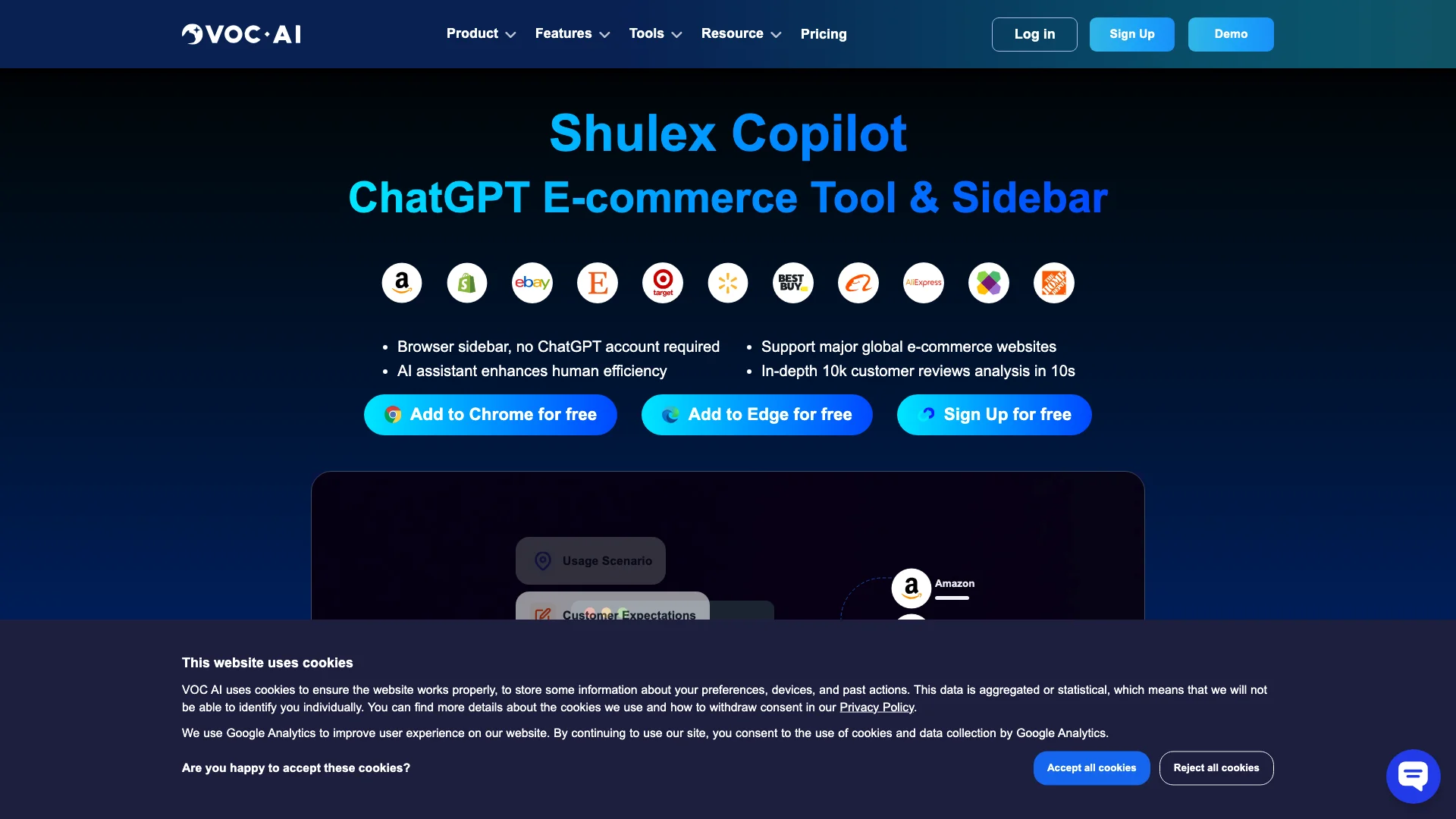Click Add to Chrome for free
Image resolution: width=1456 pixels, height=819 pixels.
pyautogui.click(x=491, y=414)
